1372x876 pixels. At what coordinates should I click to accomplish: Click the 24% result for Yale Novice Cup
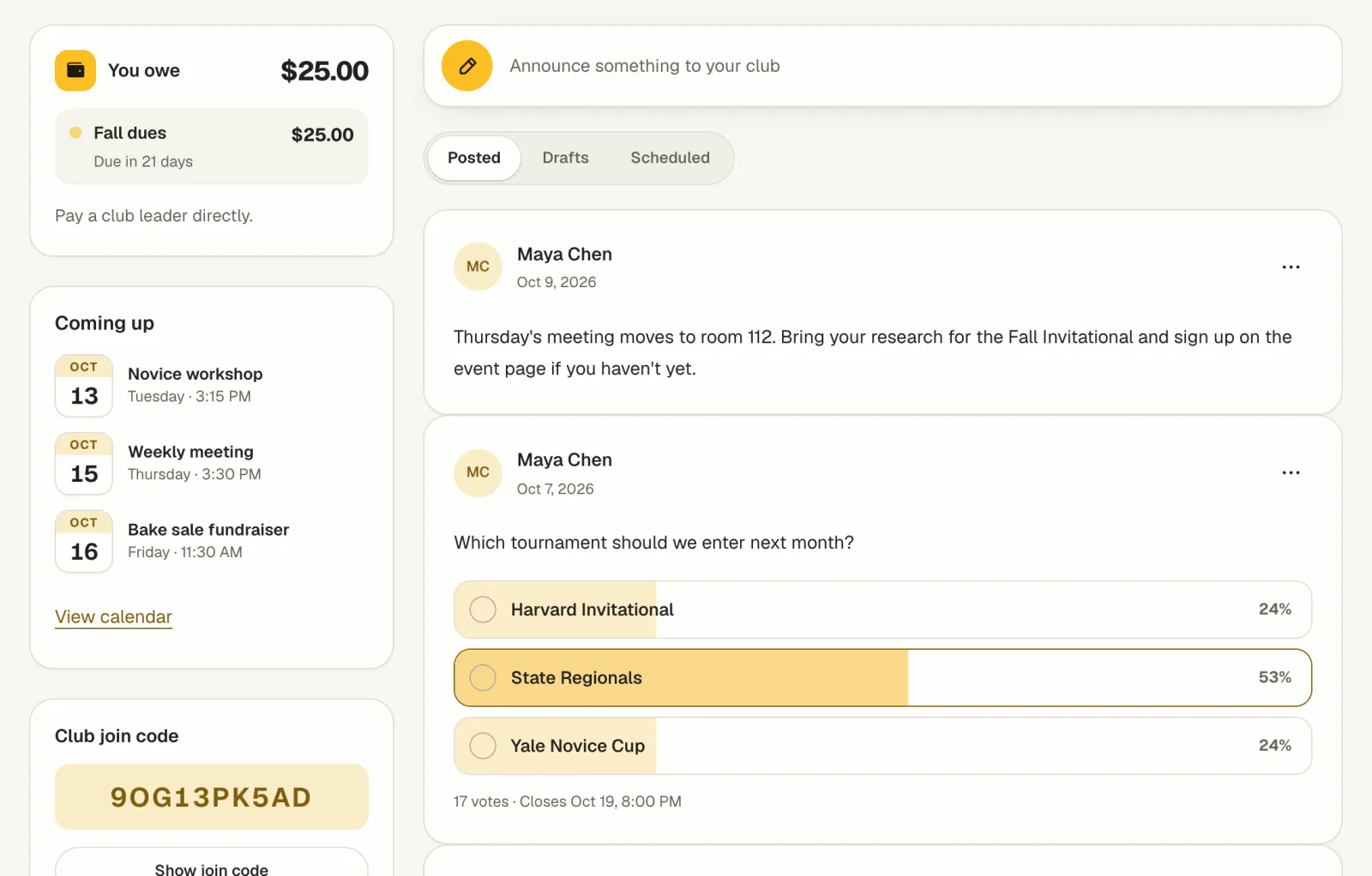click(1275, 745)
